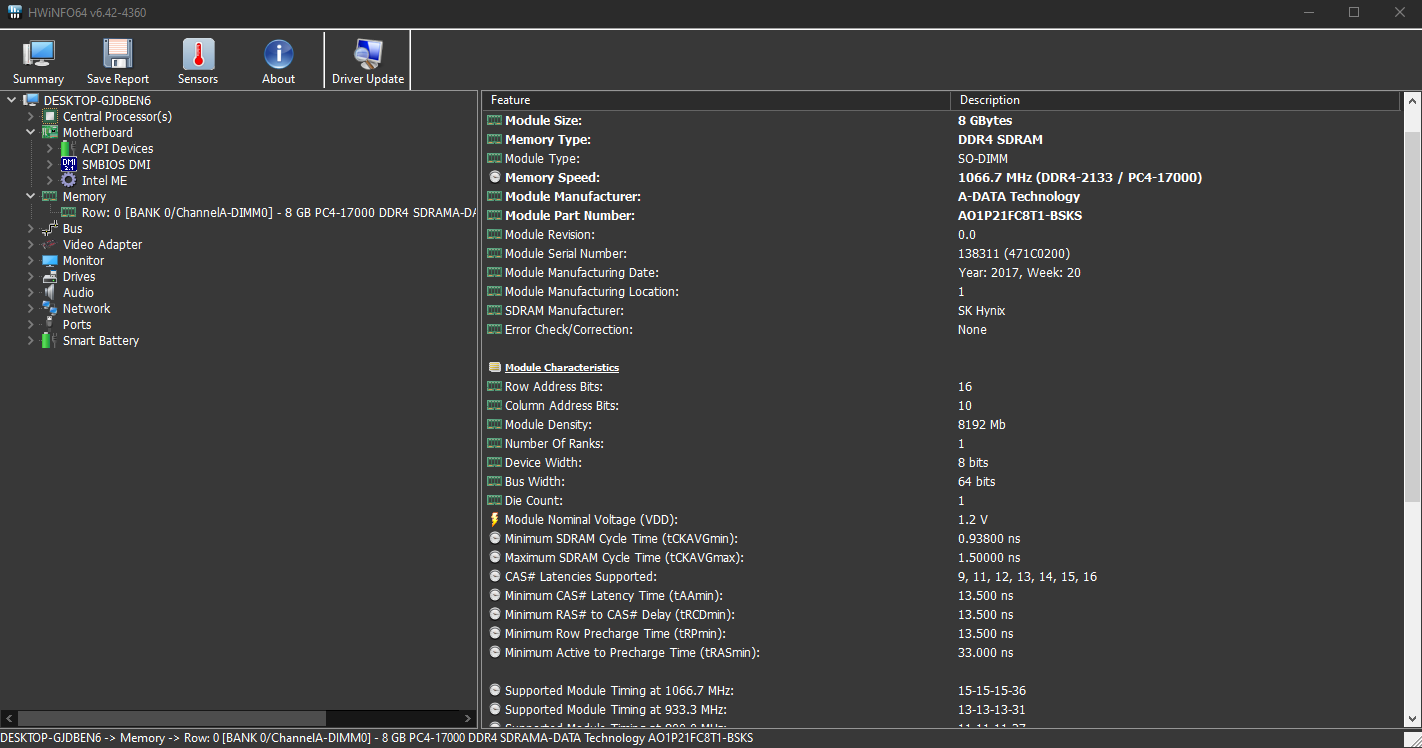Click the Module Serial Number value 138311
This screenshot has height=748, width=1422.
pos(1014,253)
